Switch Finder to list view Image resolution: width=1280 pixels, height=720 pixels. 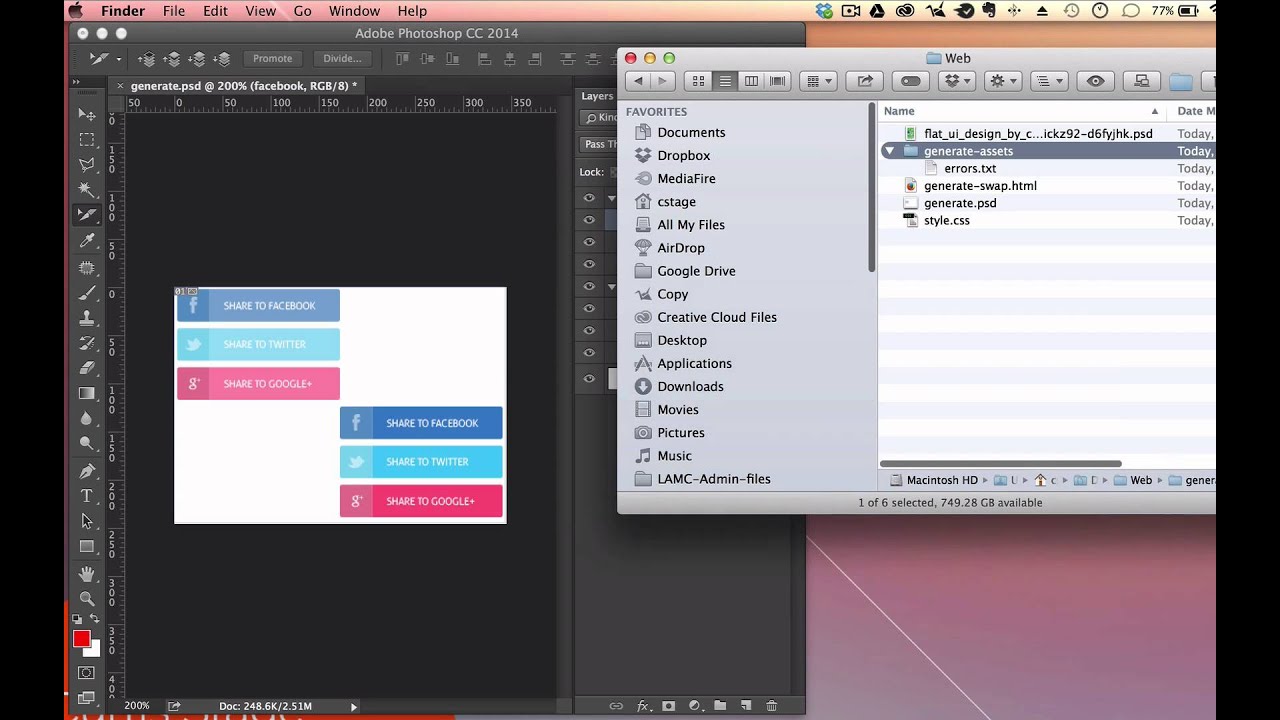(725, 81)
